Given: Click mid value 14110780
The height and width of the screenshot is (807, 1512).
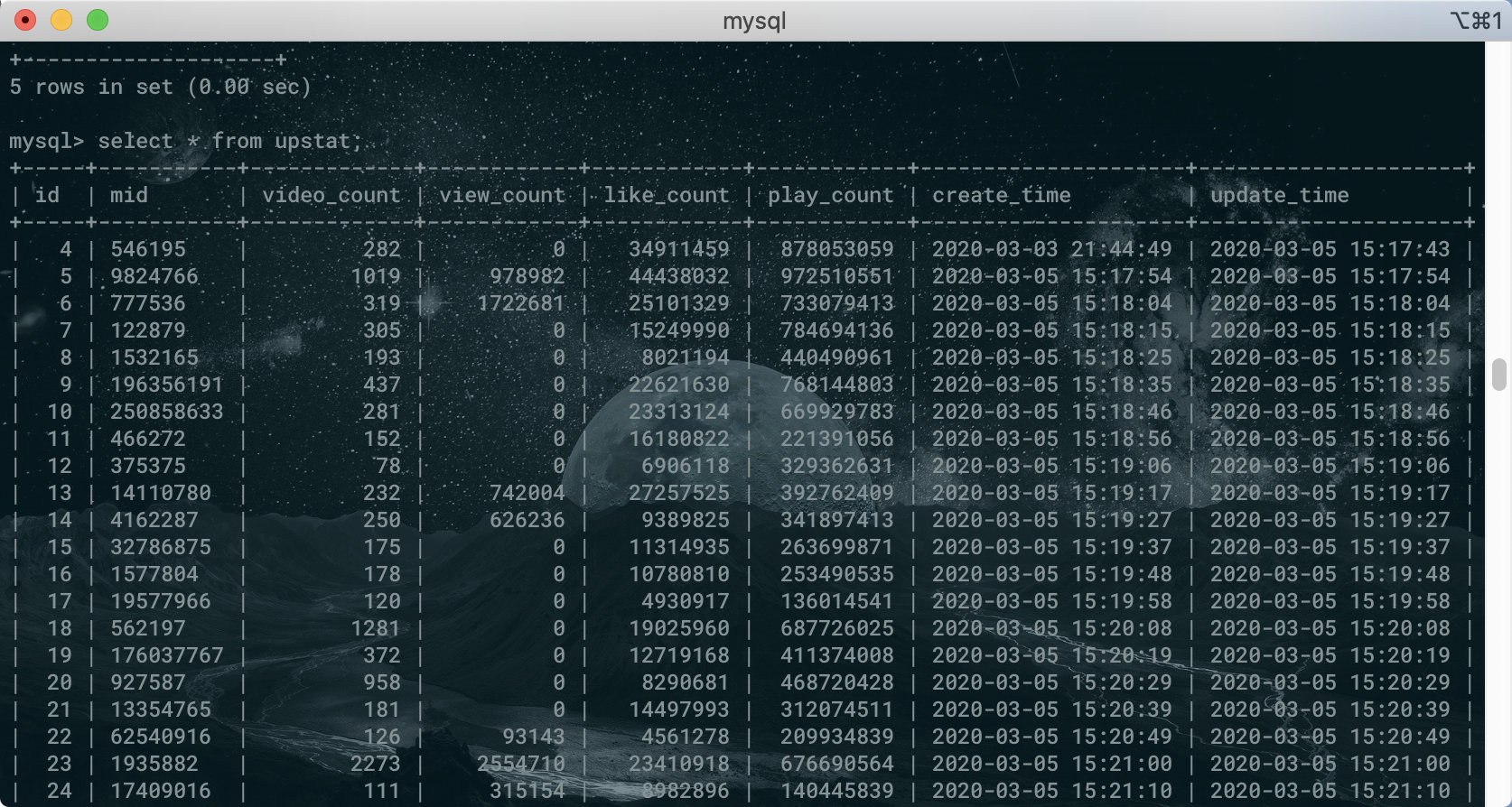Looking at the screenshot, I should pos(161,494).
